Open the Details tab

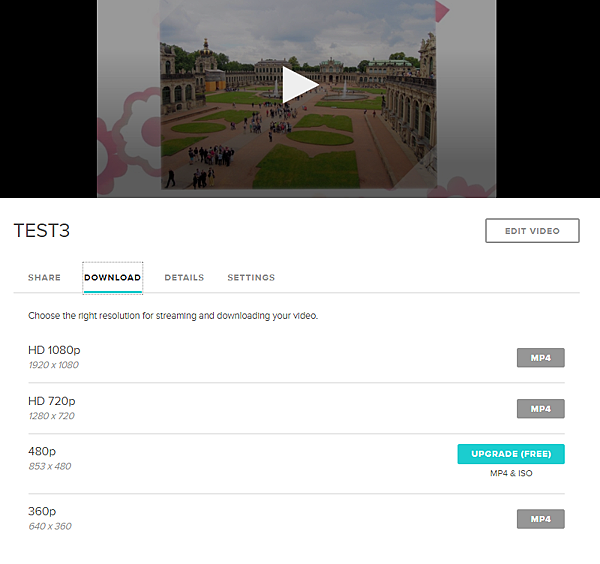[x=184, y=277]
